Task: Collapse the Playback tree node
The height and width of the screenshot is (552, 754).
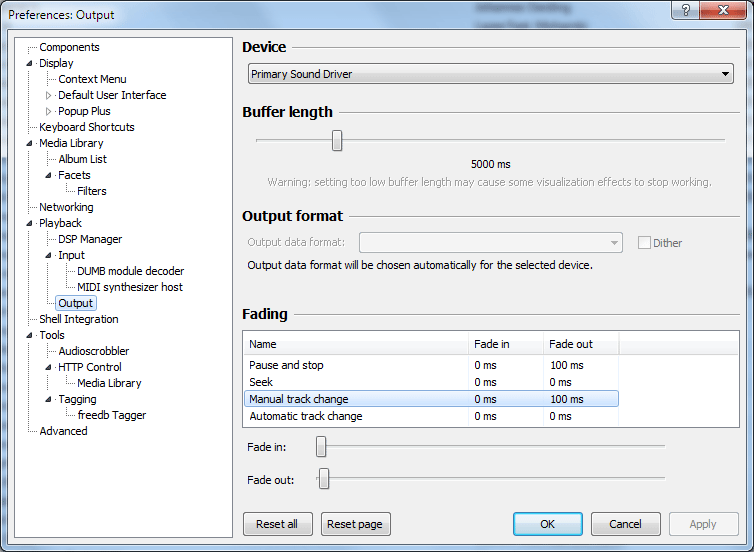Action: (30, 223)
